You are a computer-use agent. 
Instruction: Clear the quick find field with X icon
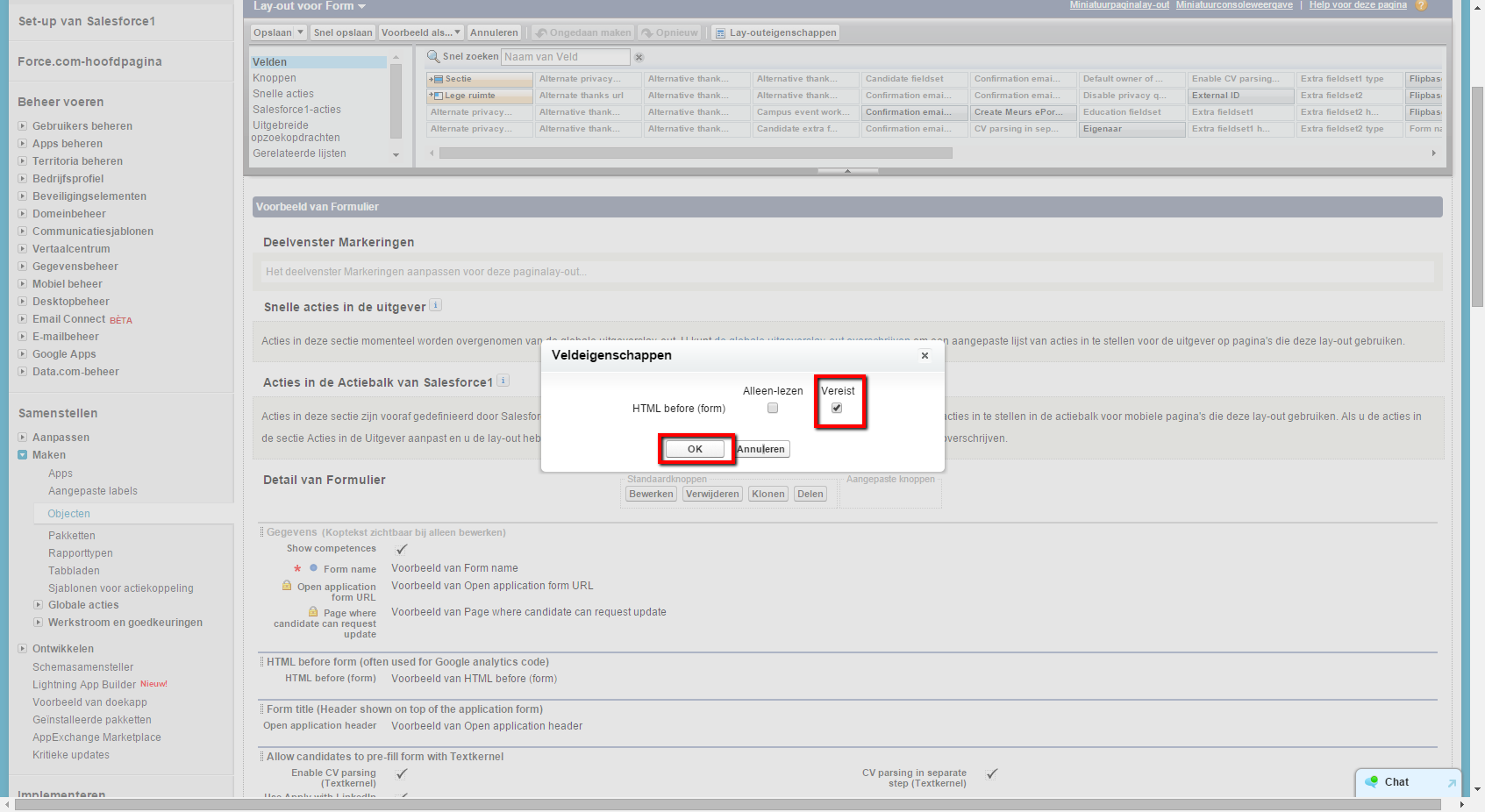pos(639,57)
